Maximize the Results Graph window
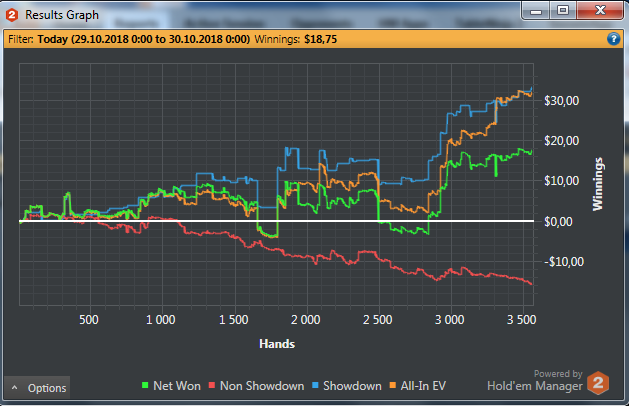 pos(563,10)
